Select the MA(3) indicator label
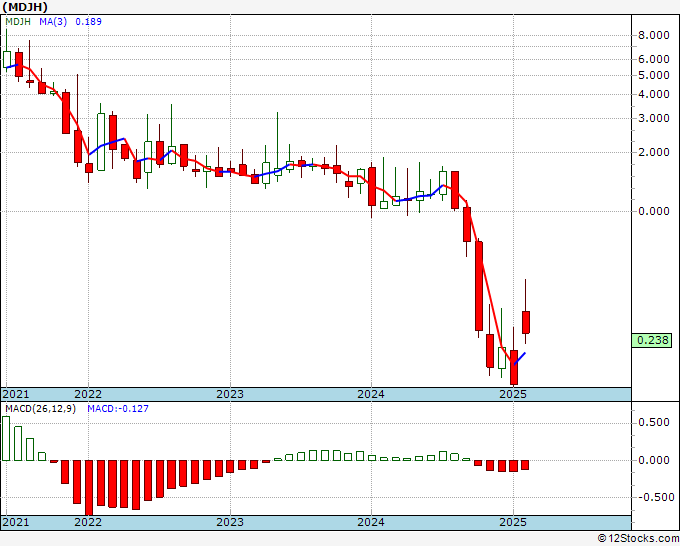Image resolution: width=680 pixels, height=546 pixels. pos(53,21)
